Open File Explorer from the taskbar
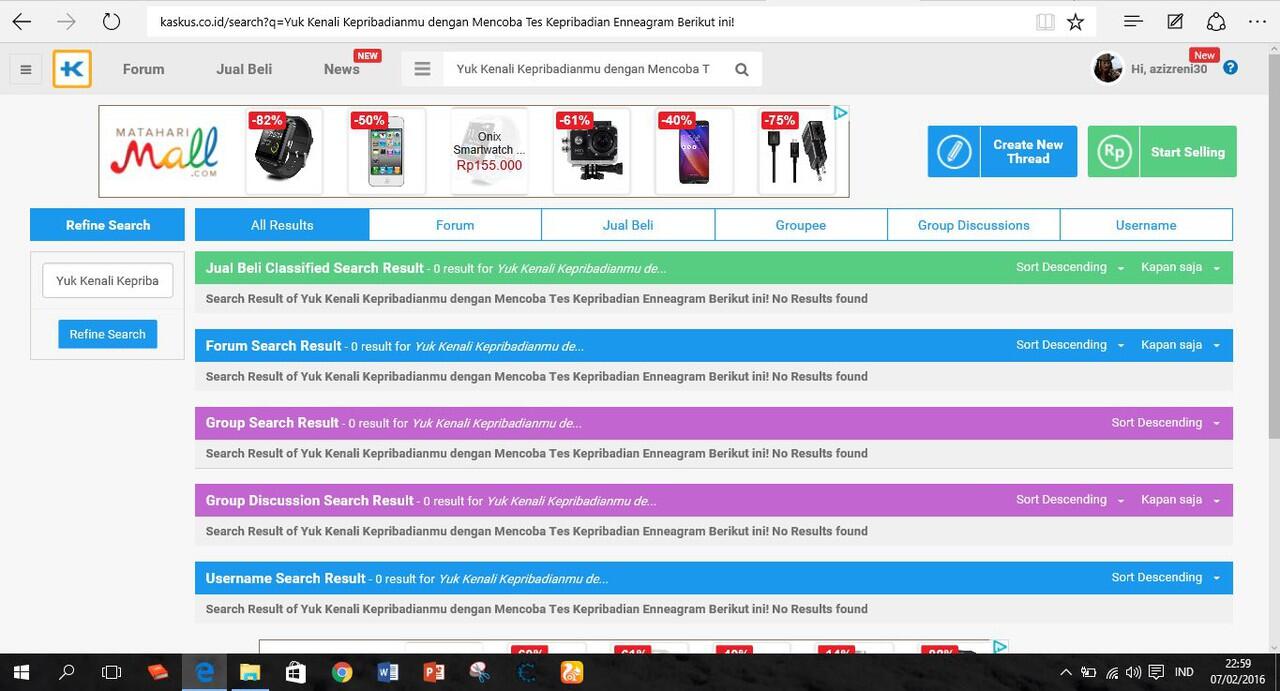Image resolution: width=1280 pixels, height=691 pixels. 249,672
